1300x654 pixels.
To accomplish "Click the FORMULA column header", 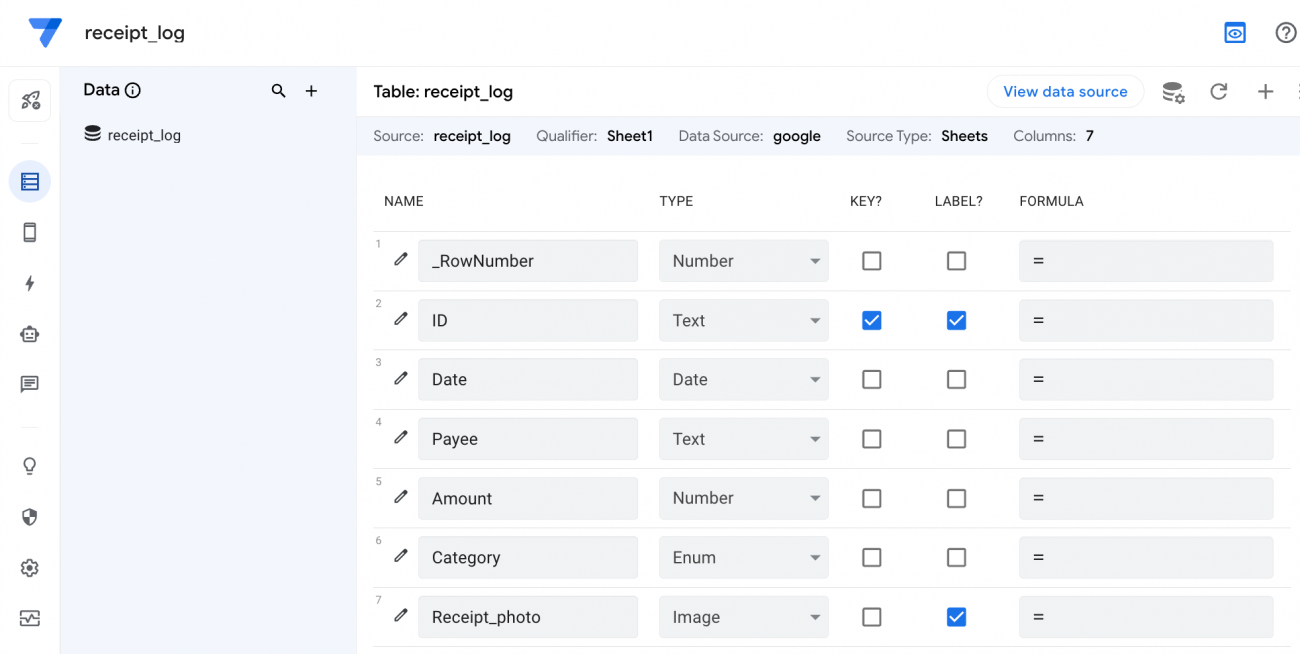I will pos(1051,201).
